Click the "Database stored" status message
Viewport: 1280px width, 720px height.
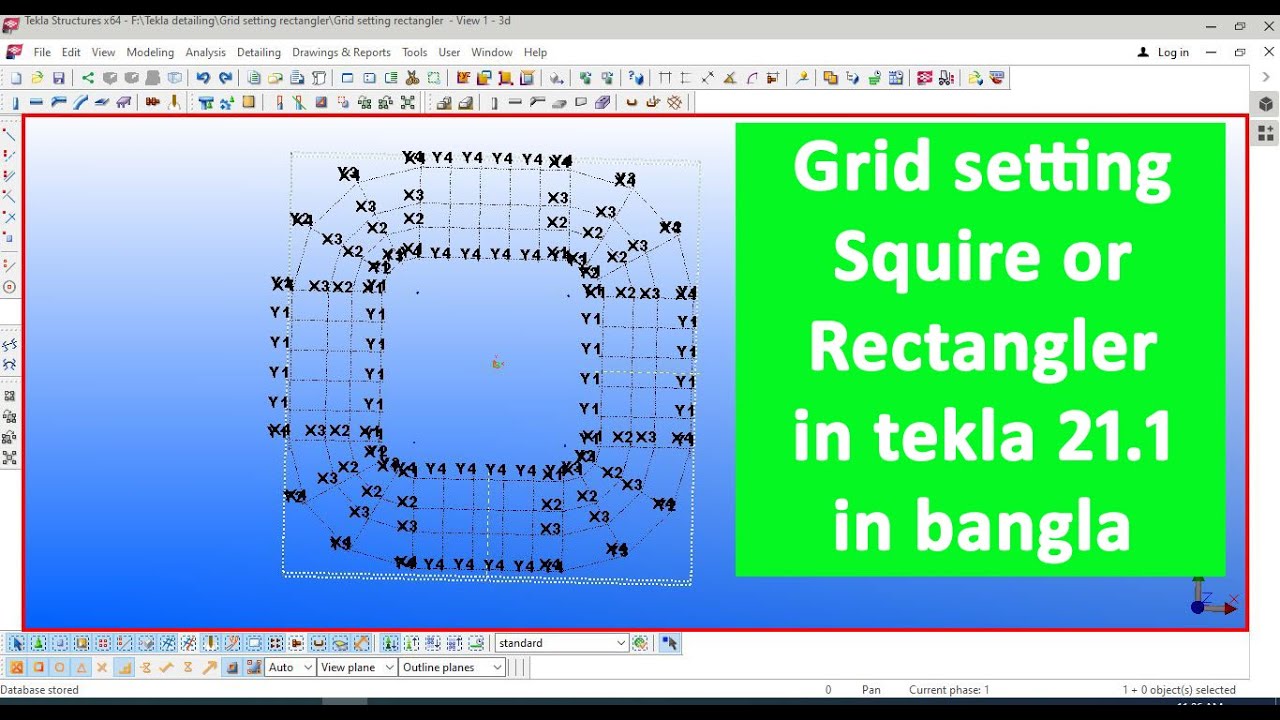pyautogui.click(x=39, y=690)
